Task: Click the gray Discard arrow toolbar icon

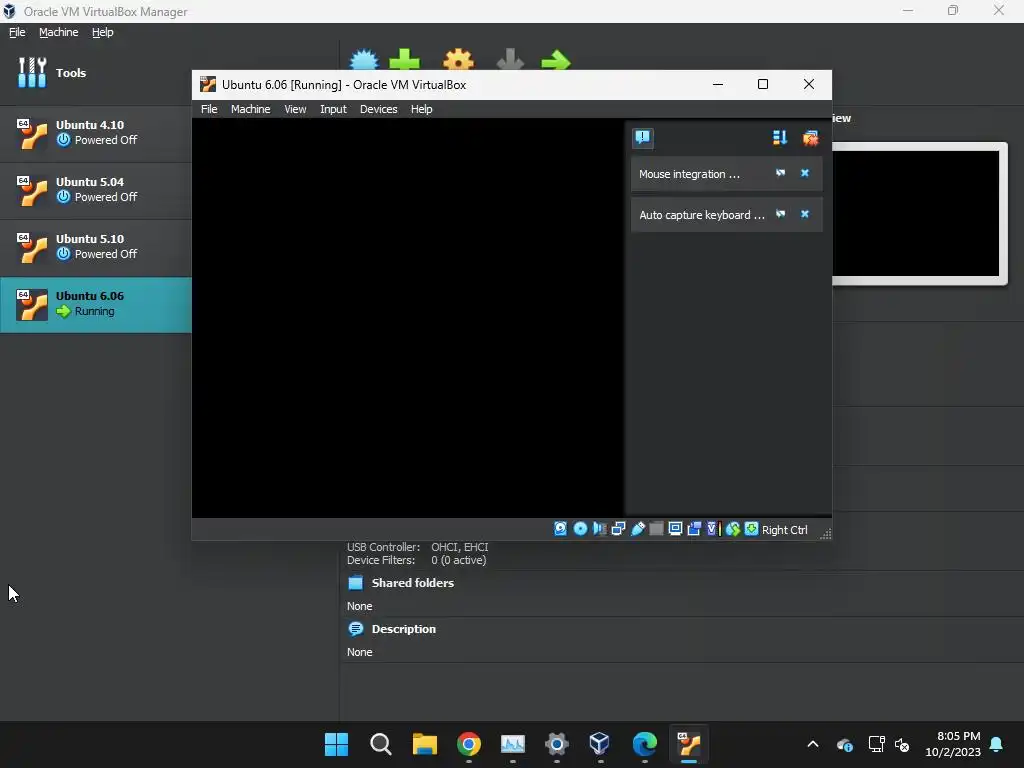Action: (x=510, y=59)
